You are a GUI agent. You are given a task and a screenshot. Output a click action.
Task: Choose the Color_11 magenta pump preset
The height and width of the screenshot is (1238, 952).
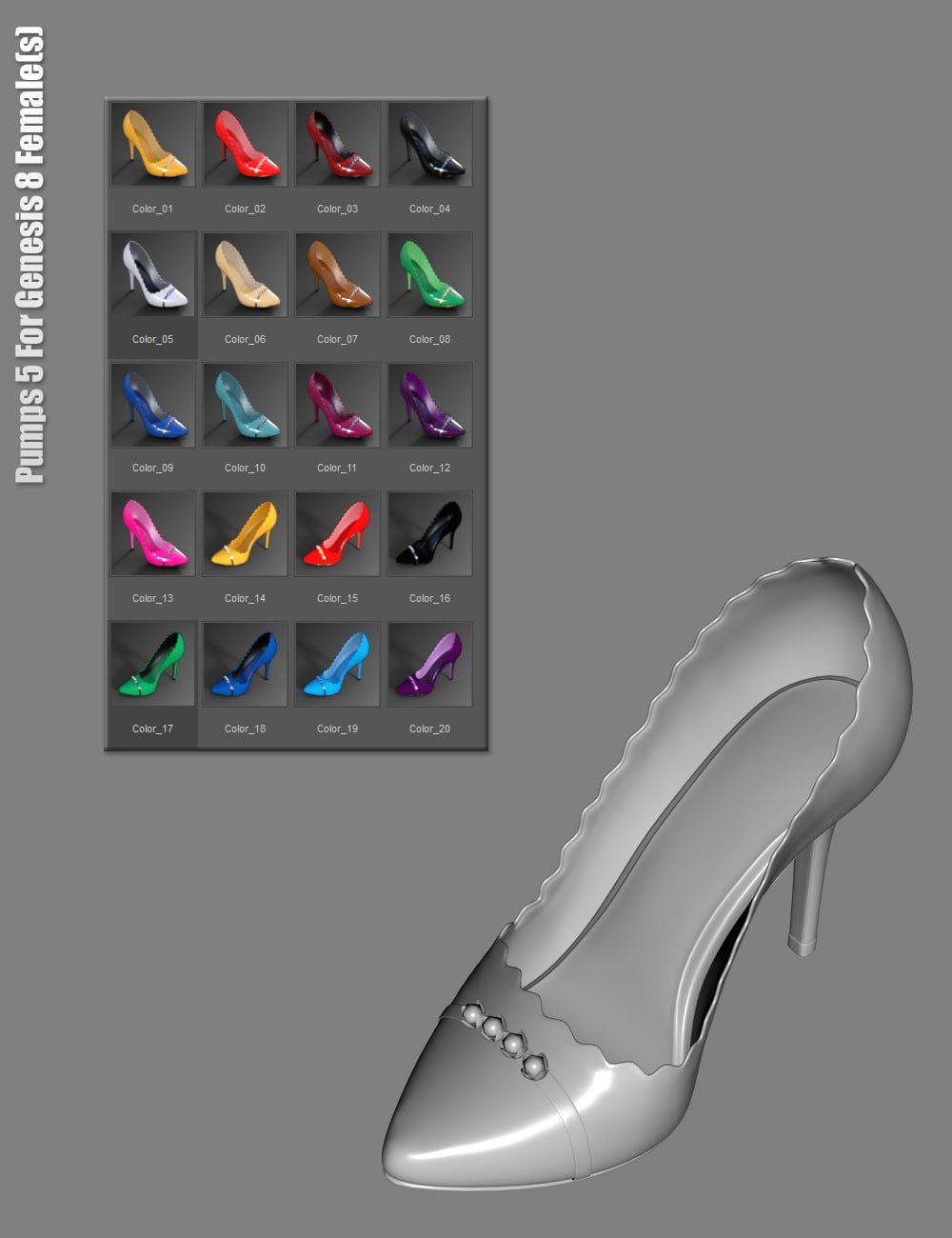[337, 405]
